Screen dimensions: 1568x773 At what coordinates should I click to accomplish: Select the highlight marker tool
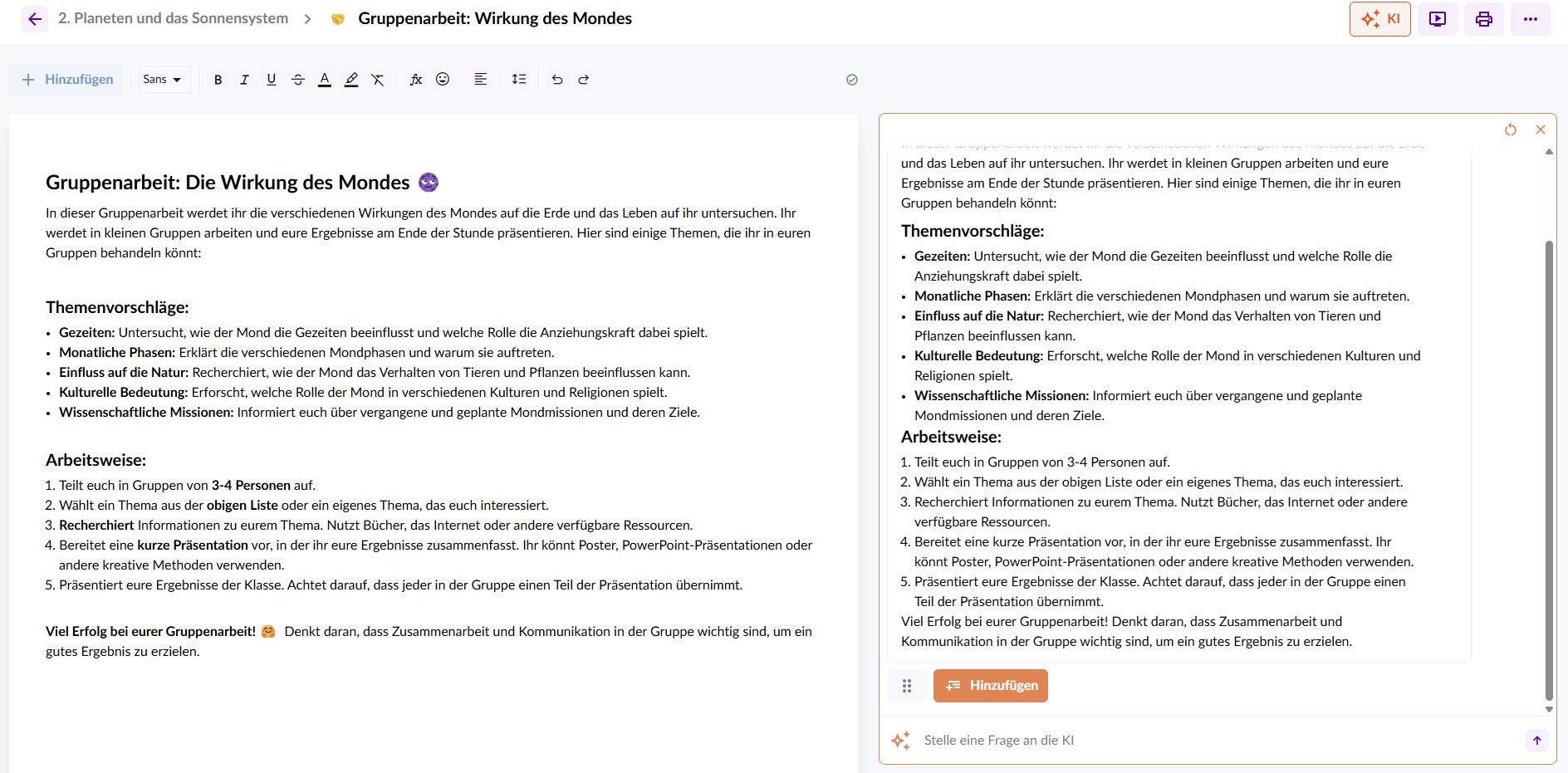(x=351, y=80)
